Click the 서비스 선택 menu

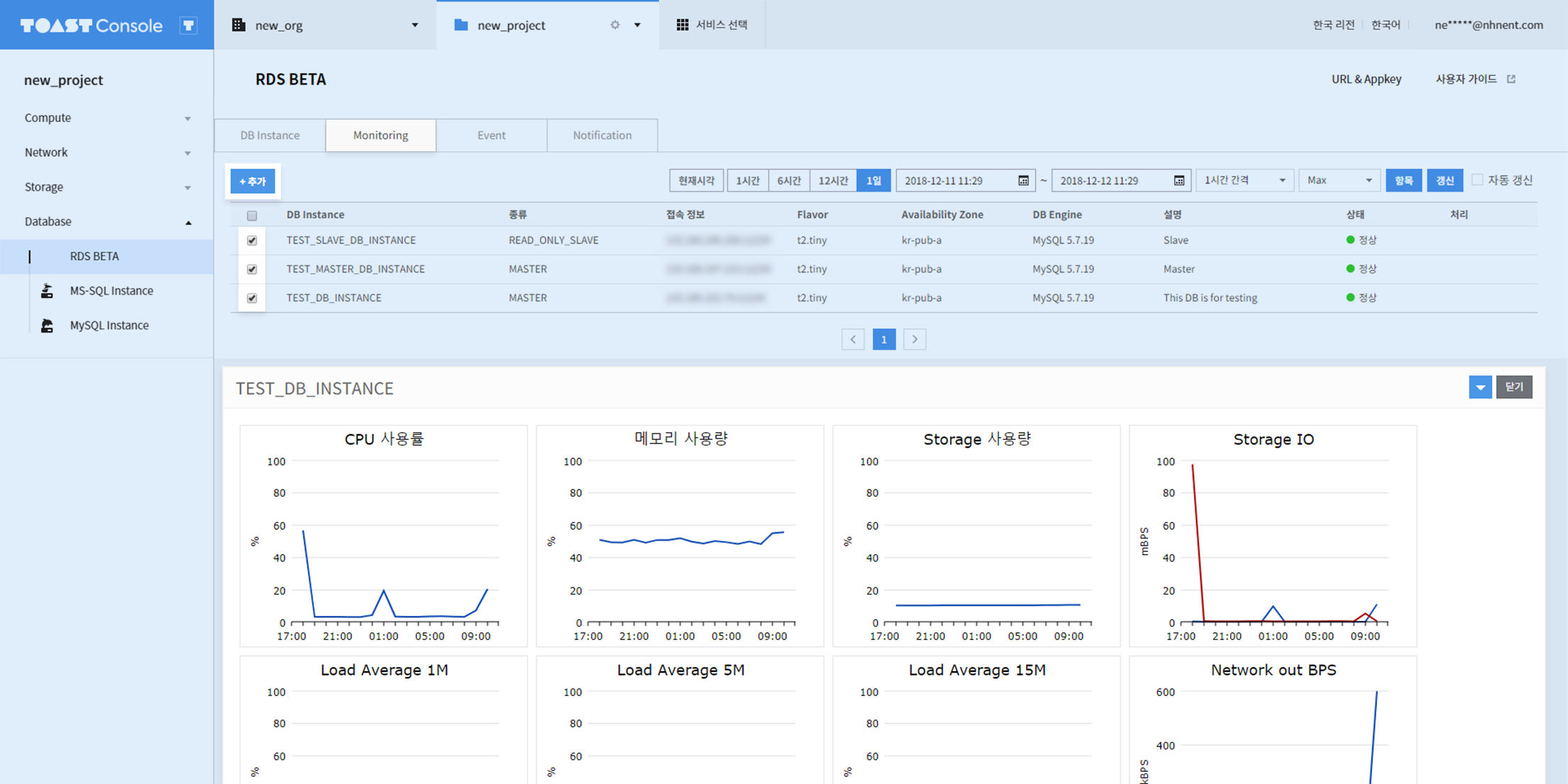(712, 25)
